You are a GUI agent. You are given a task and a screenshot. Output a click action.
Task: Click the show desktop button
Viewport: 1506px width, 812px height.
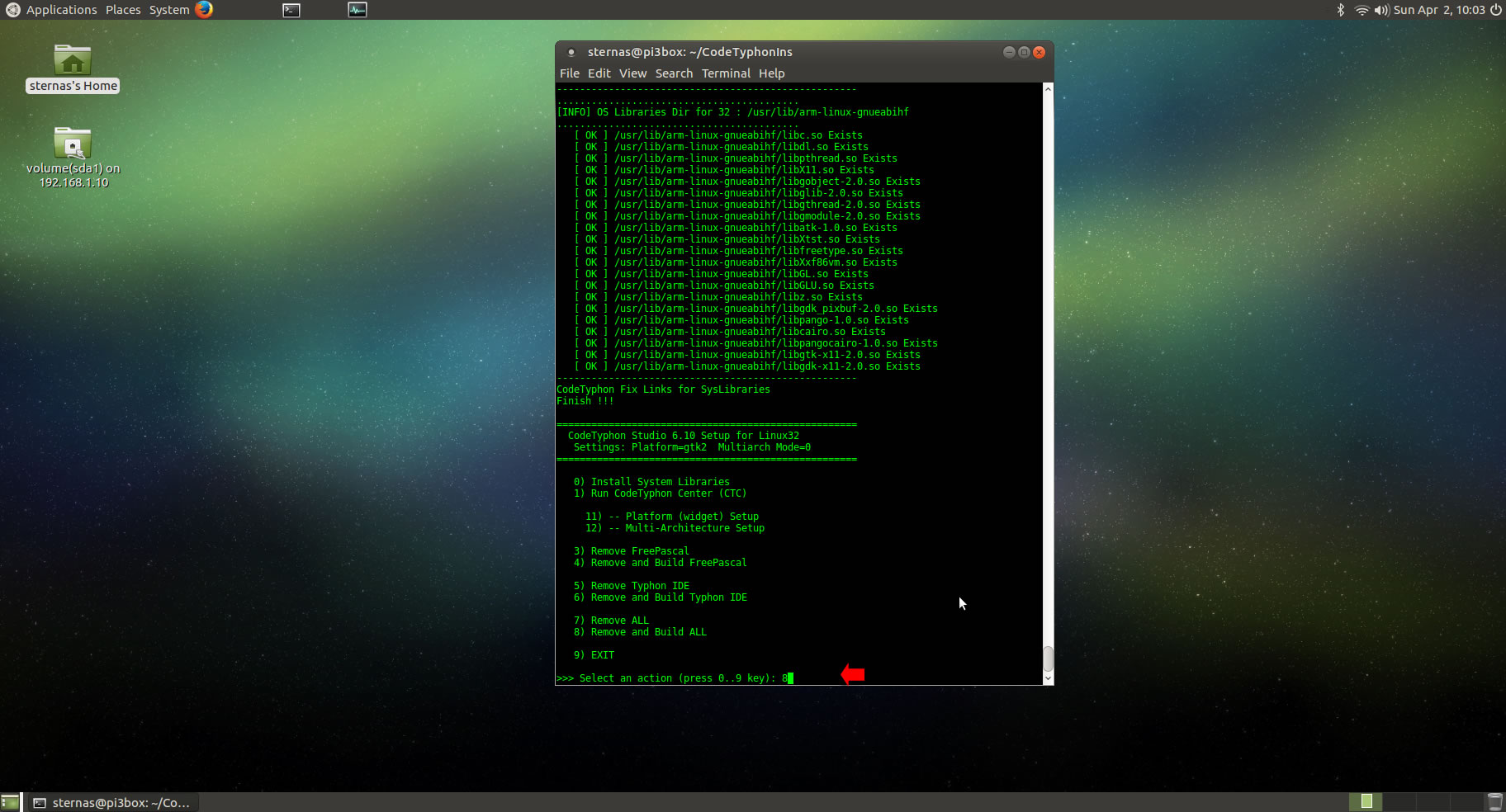[x=10, y=802]
